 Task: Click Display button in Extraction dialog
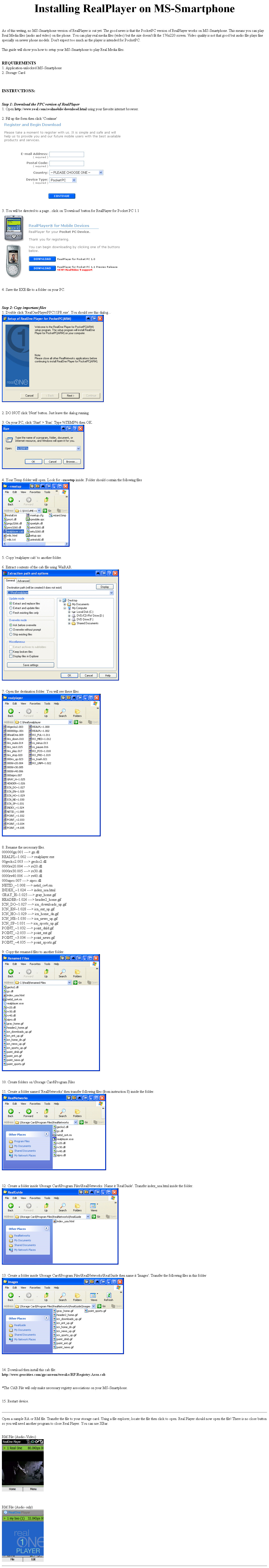click(105, 587)
